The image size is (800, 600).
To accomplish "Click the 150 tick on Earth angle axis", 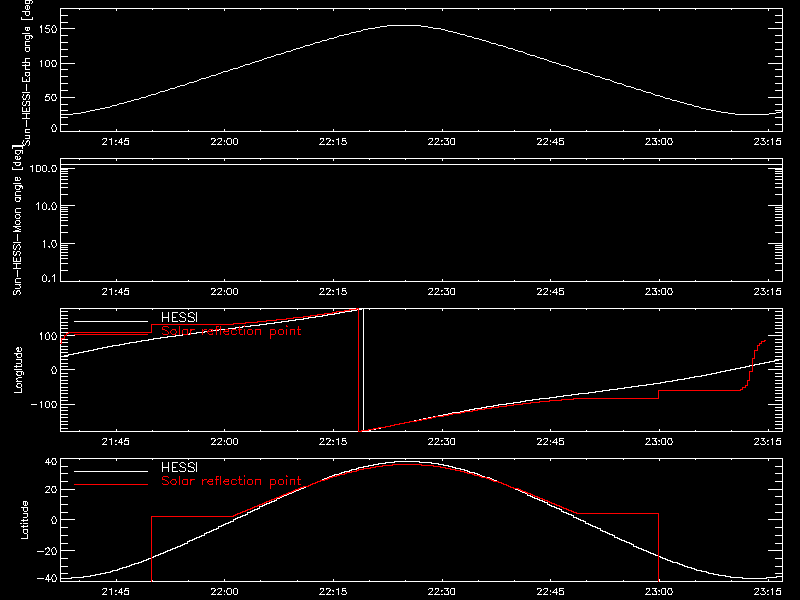I will 49,29.
